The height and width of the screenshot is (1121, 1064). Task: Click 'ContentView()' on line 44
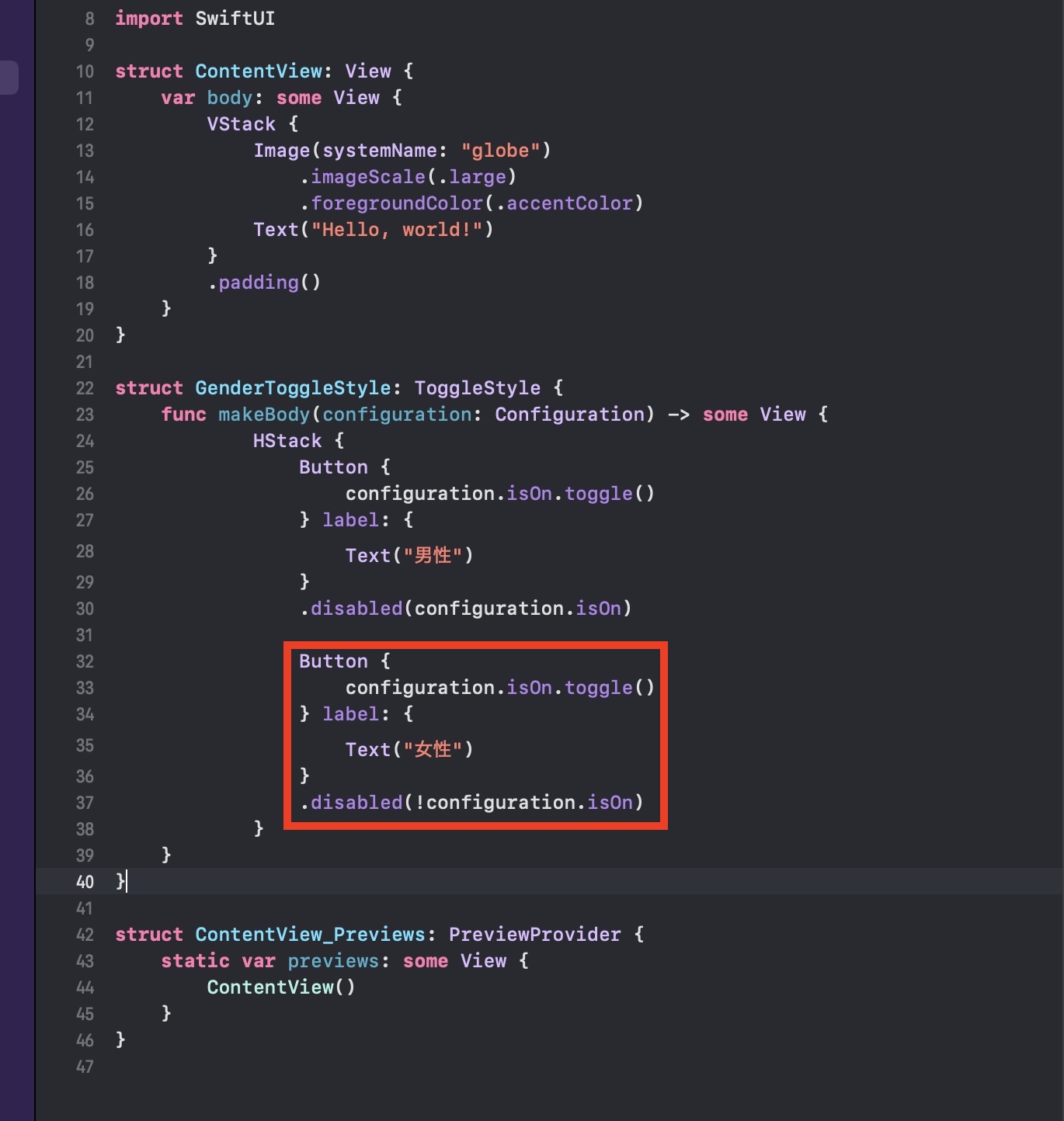(281, 987)
